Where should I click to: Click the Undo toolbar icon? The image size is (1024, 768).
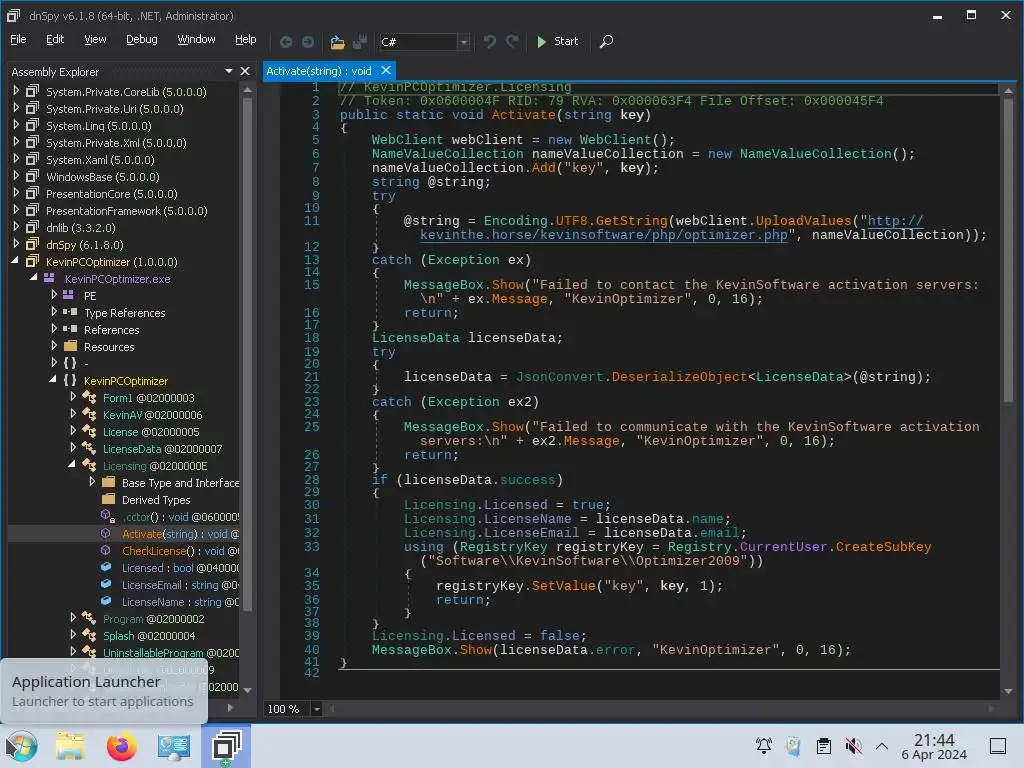click(x=490, y=42)
